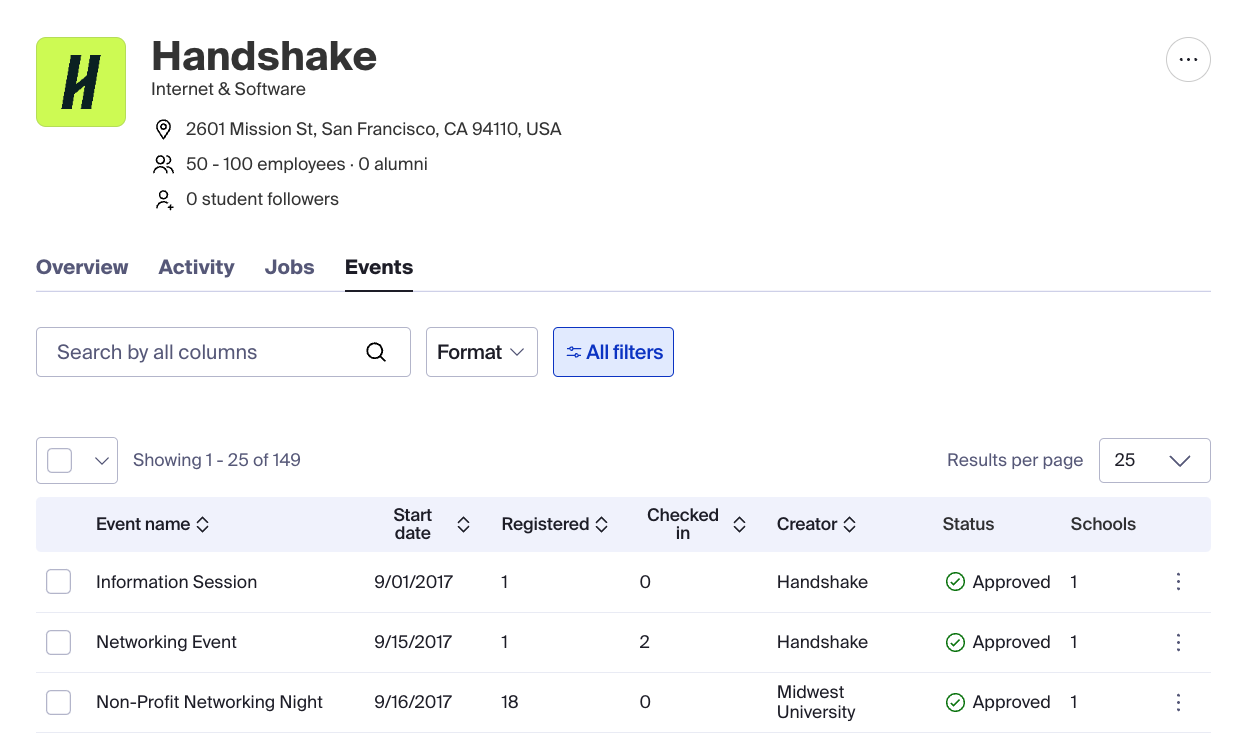Switch to the Jobs tab

point(290,267)
